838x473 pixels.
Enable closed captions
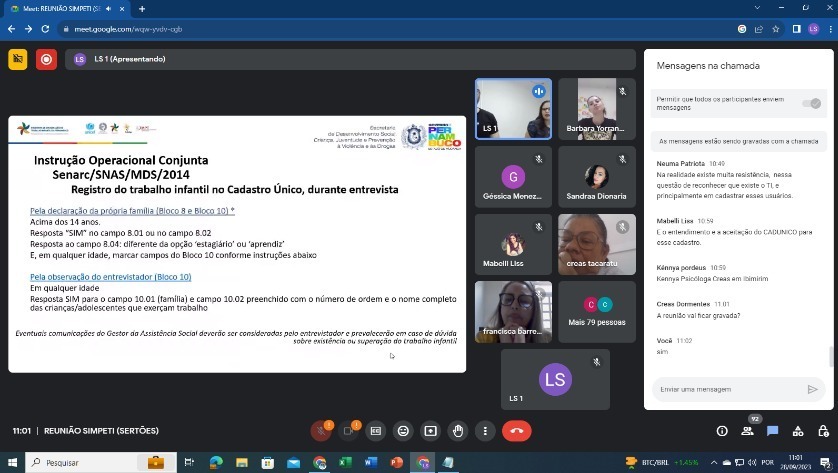coord(376,431)
